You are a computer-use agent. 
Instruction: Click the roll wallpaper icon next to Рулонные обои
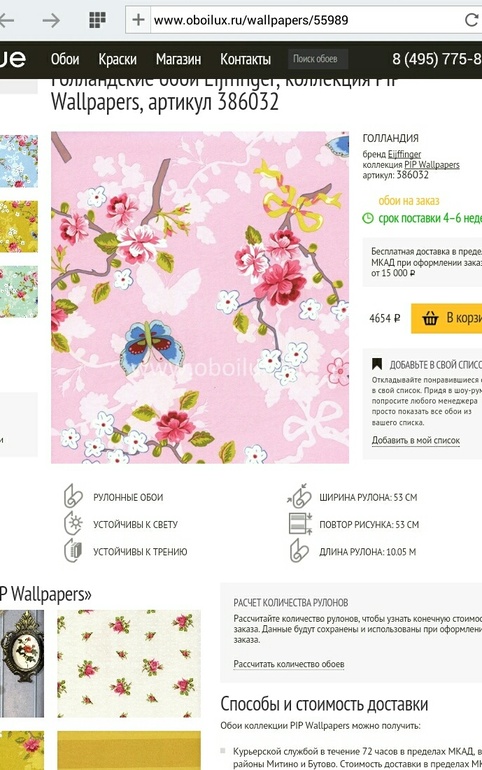[x=73, y=496]
